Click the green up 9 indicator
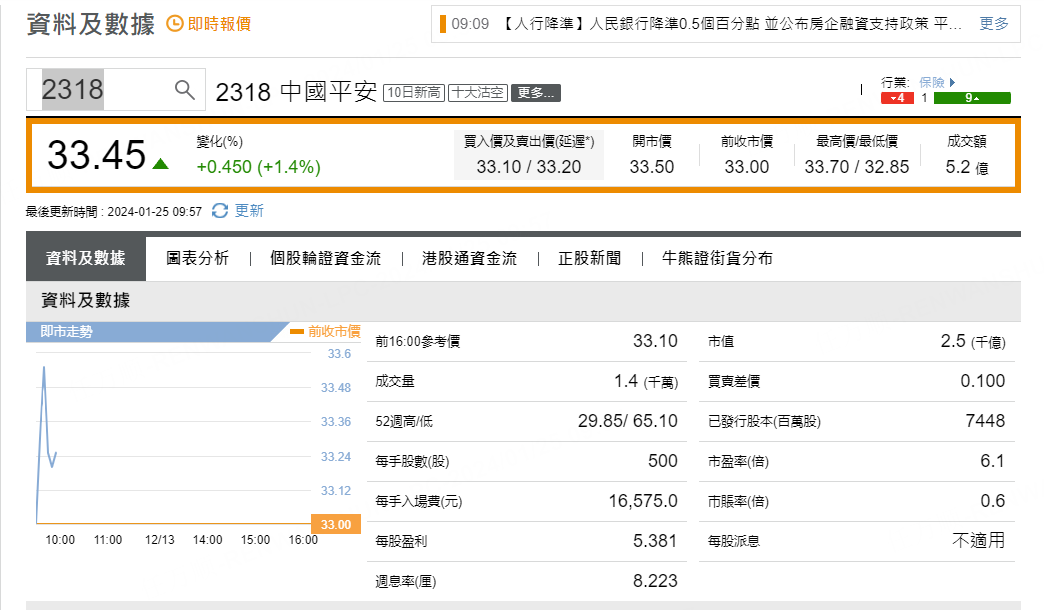The image size is (1044, 610). pos(972,98)
